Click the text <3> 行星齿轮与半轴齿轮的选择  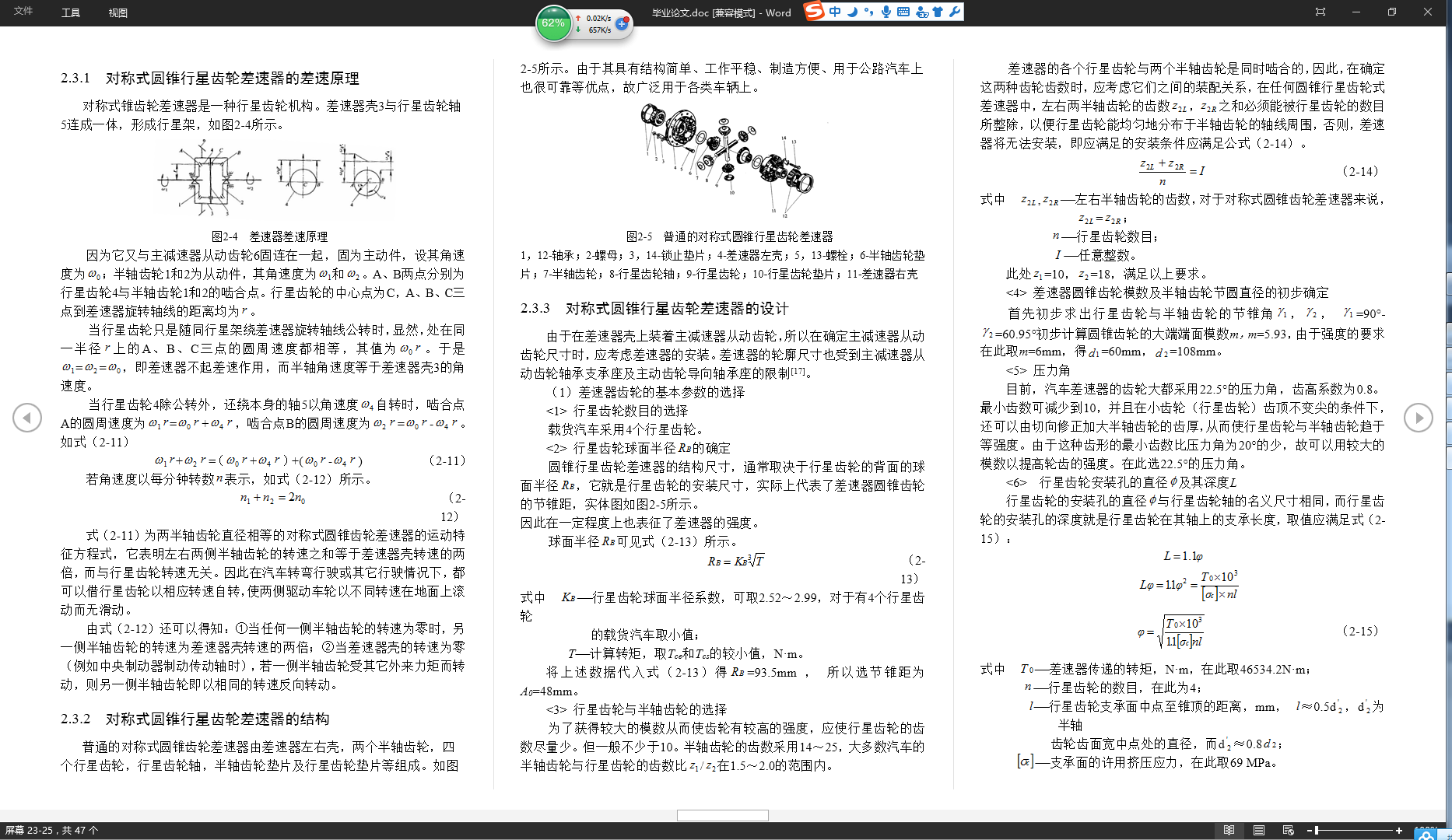(x=637, y=709)
